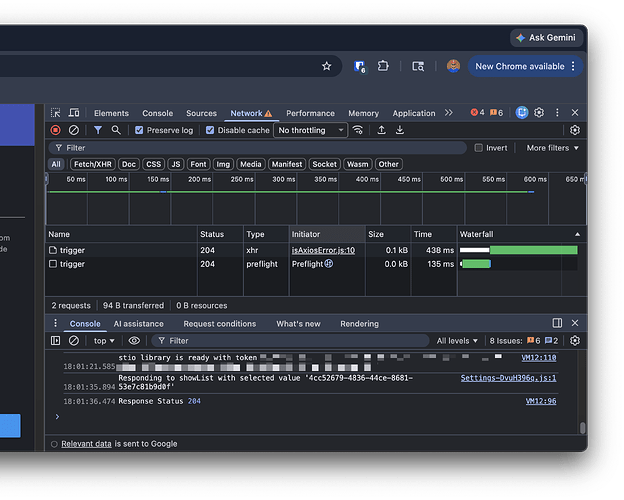624x500 pixels.
Task: Open Relevant data link
Action: click(x=86, y=444)
